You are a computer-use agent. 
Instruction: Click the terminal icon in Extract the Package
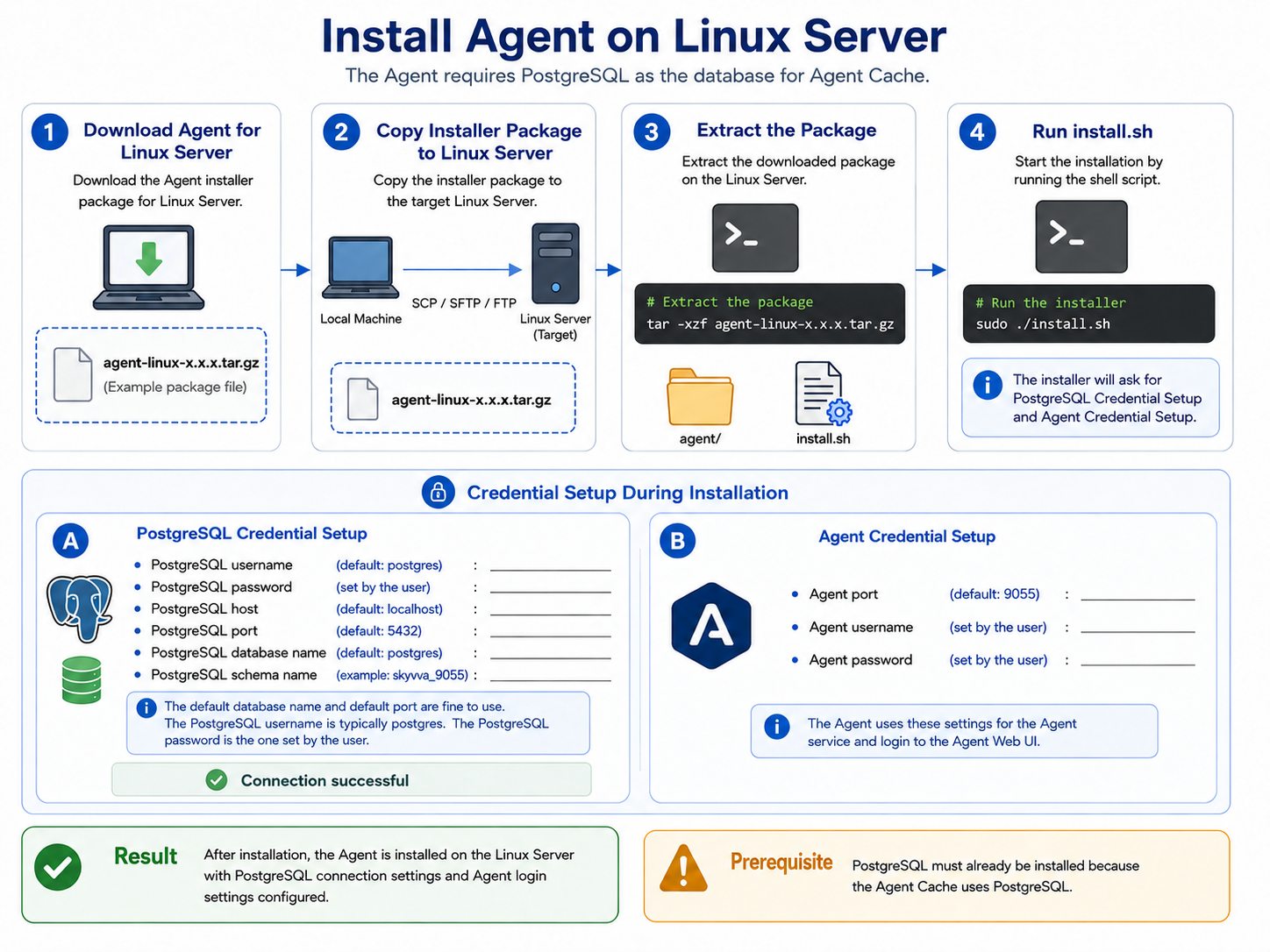click(755, 238)
